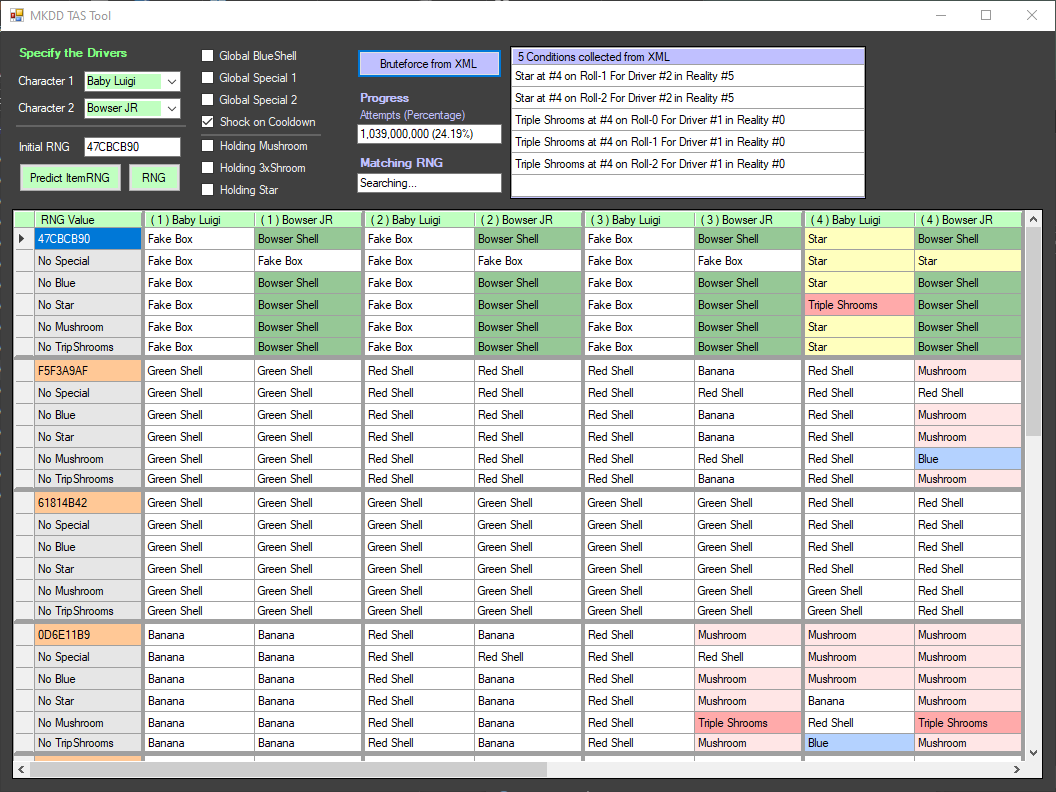
Task: Click the horizontal scrollbar left arrow
Action: (x=22, y=770)
